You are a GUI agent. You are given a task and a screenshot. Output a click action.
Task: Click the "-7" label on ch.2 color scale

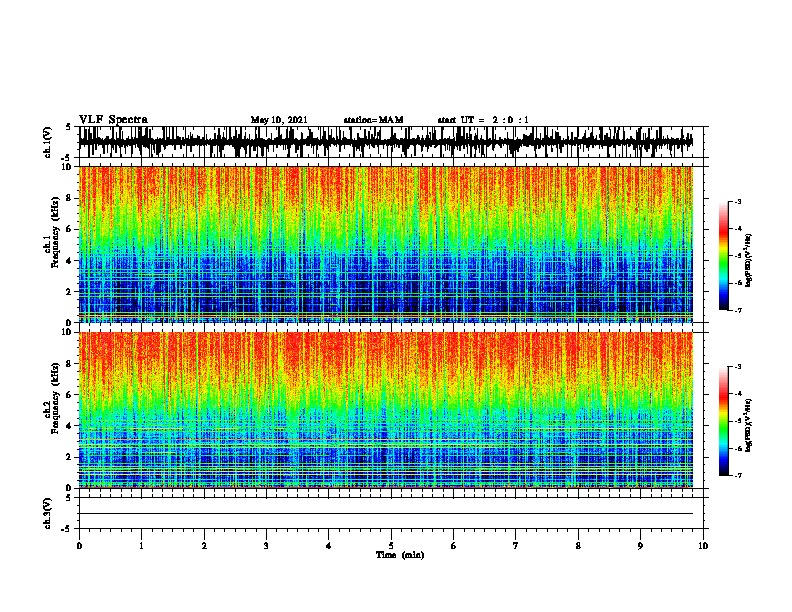click(737, 475)
